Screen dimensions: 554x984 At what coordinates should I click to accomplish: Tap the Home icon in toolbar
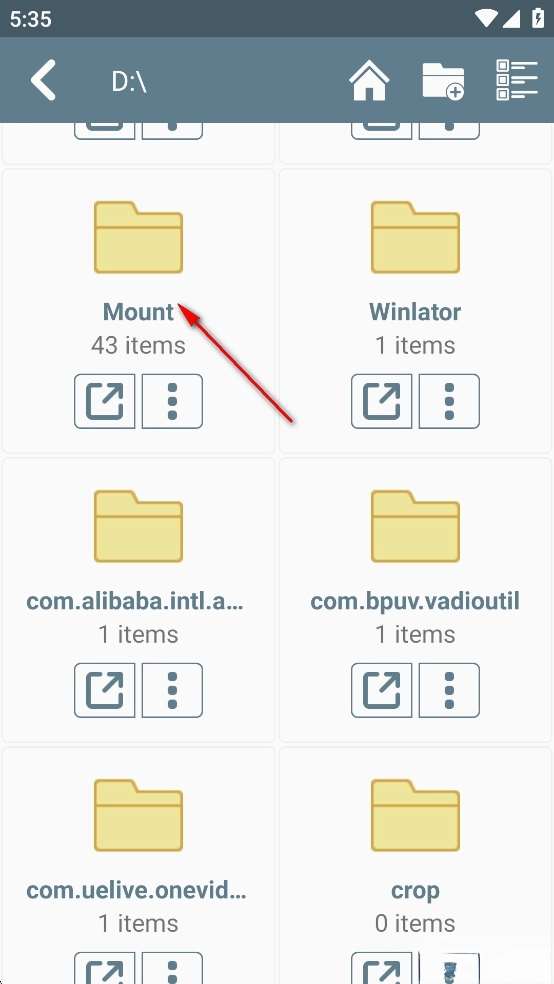coord(369,80)
